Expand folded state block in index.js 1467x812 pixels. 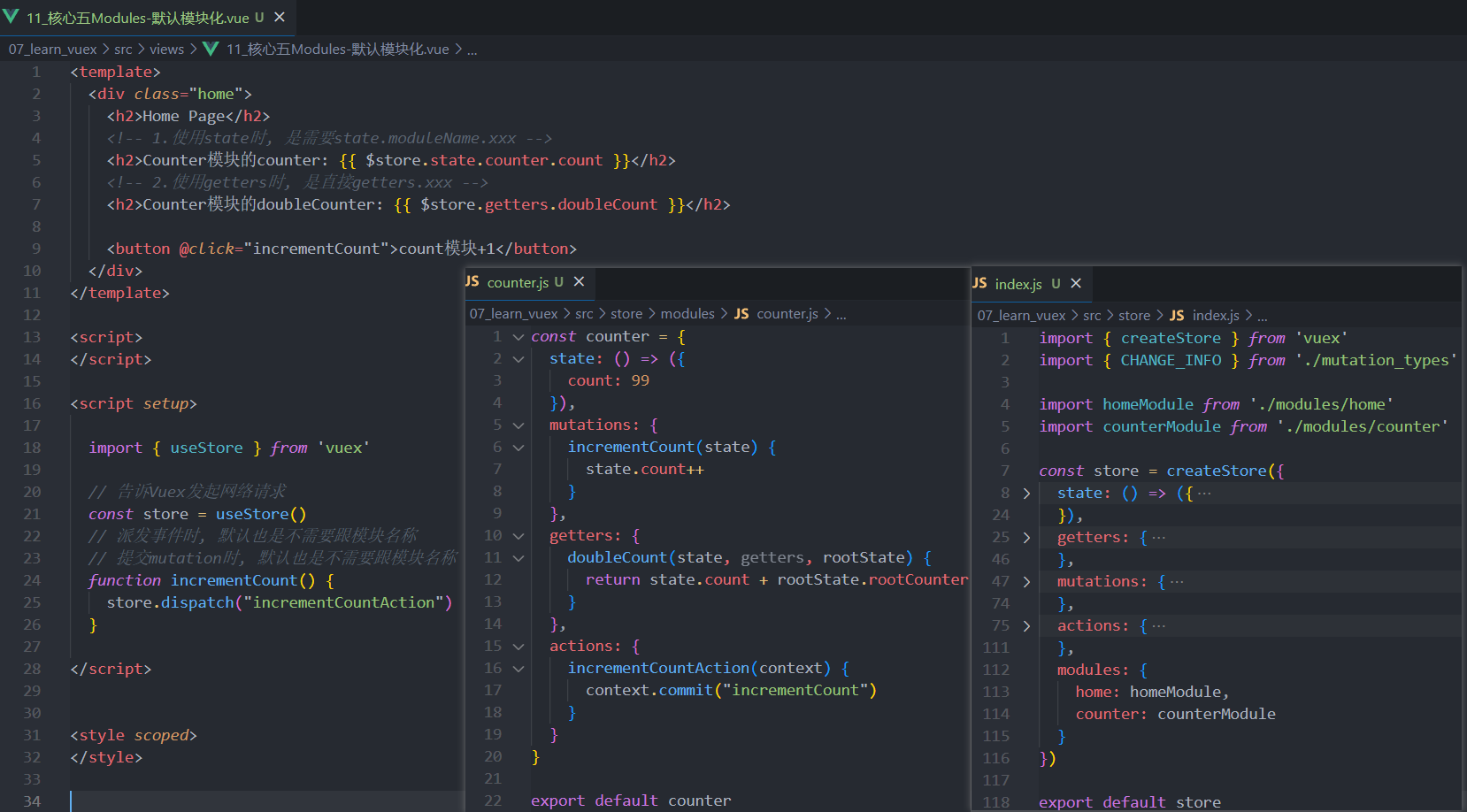[1026, 494]
